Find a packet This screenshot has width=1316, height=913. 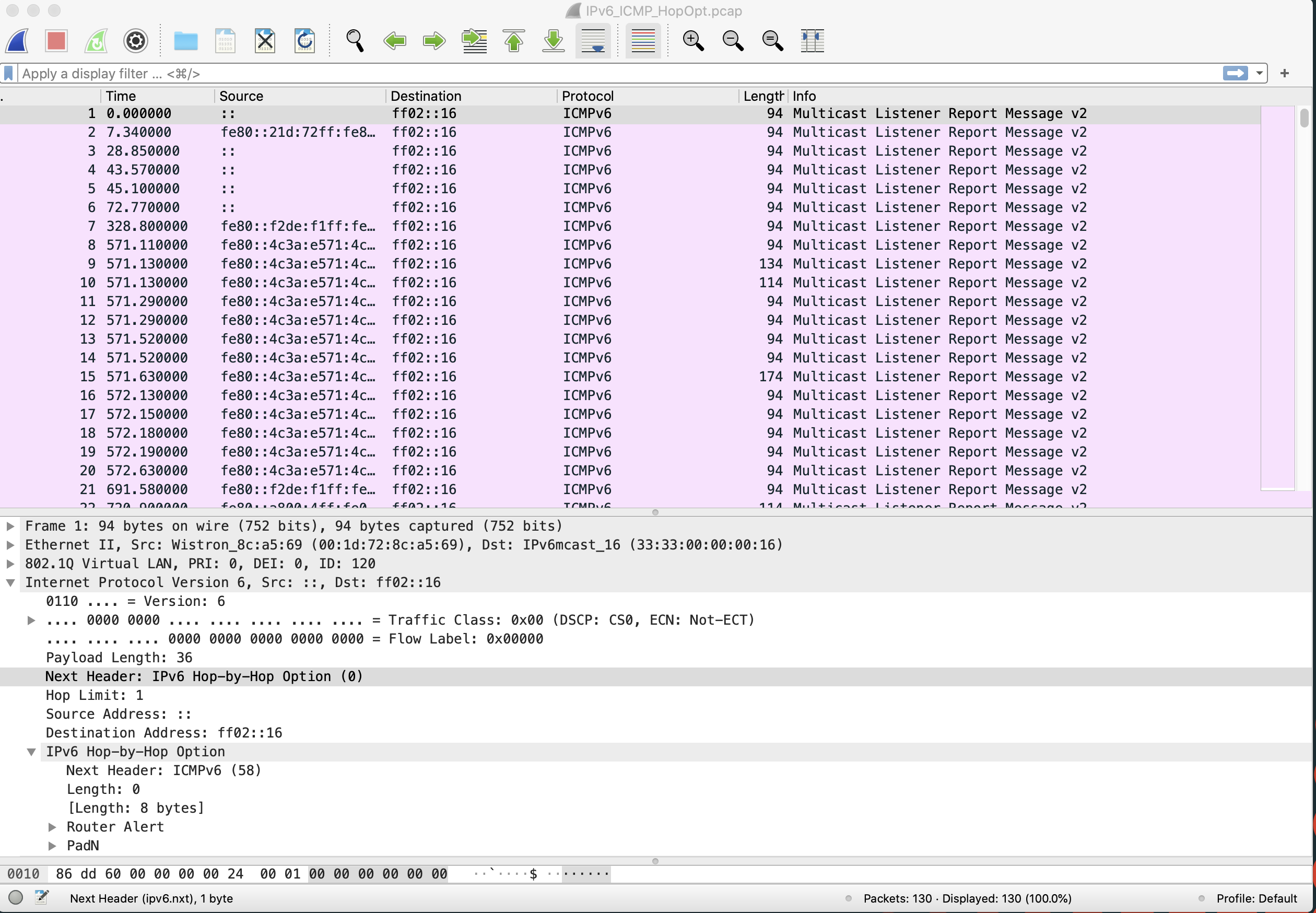click(355, 41)
